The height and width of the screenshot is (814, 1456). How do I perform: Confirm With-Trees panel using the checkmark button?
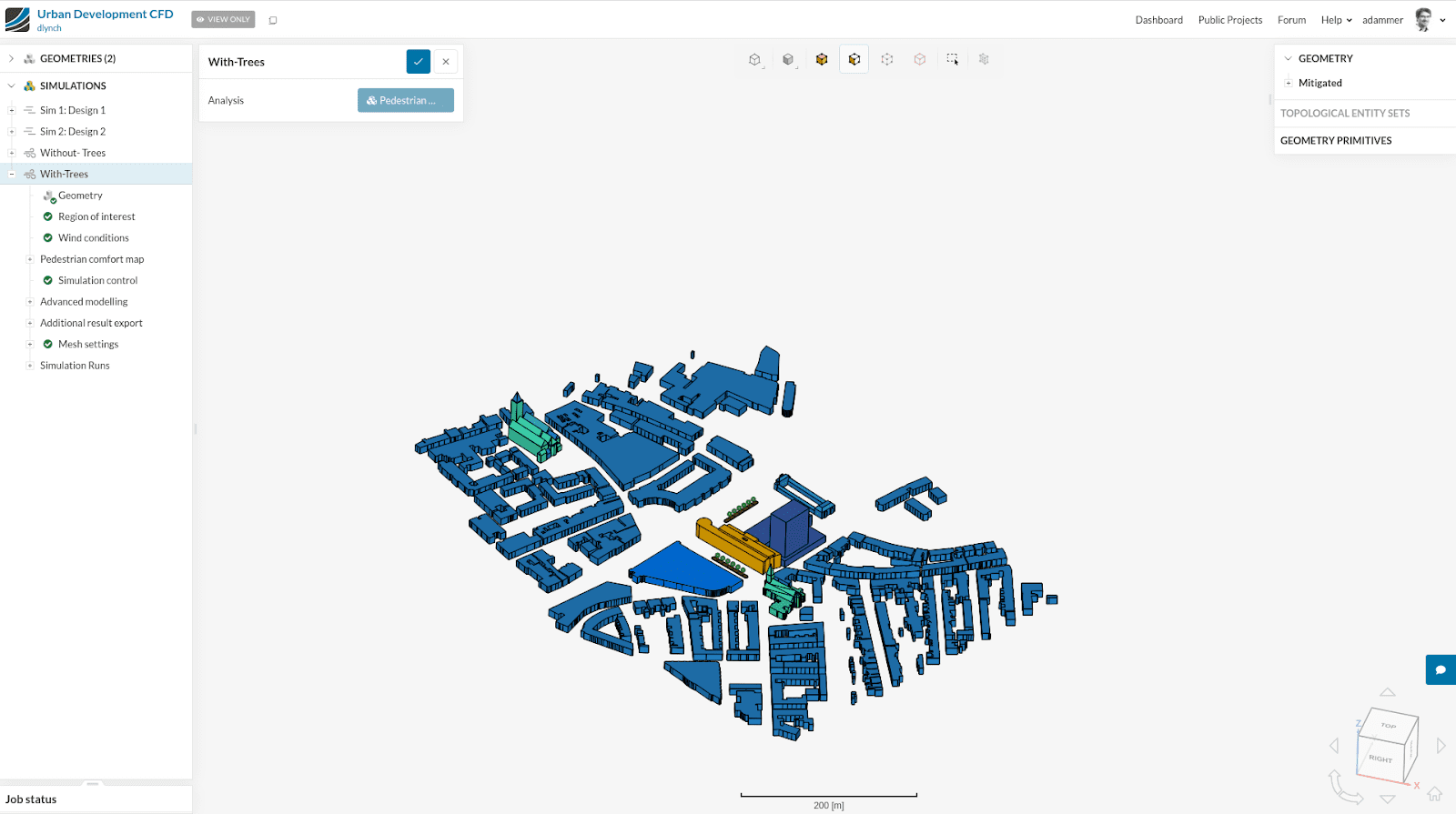click(418, 62)
